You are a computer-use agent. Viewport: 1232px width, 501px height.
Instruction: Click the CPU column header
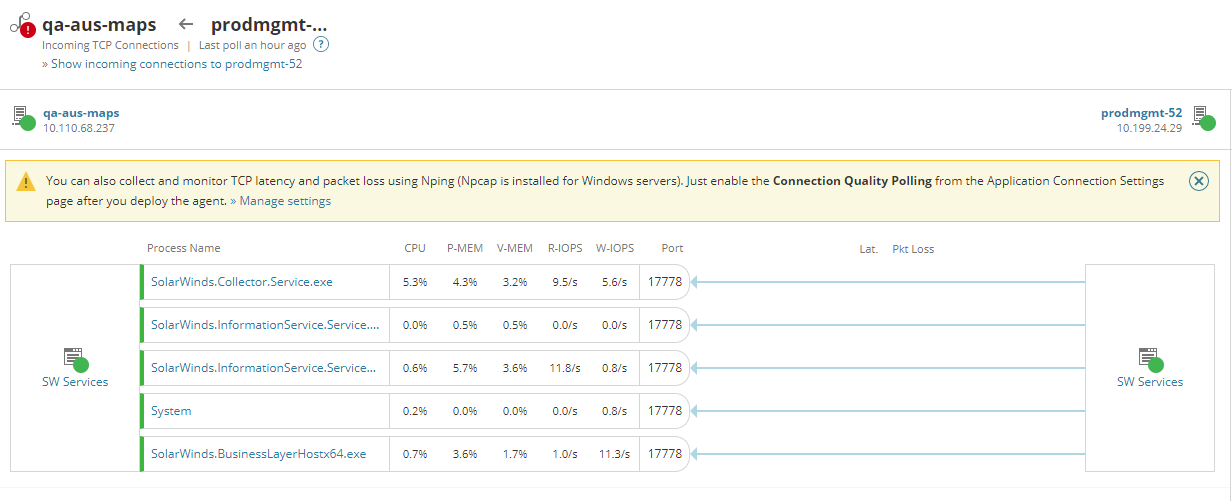(x=415, y=248)
